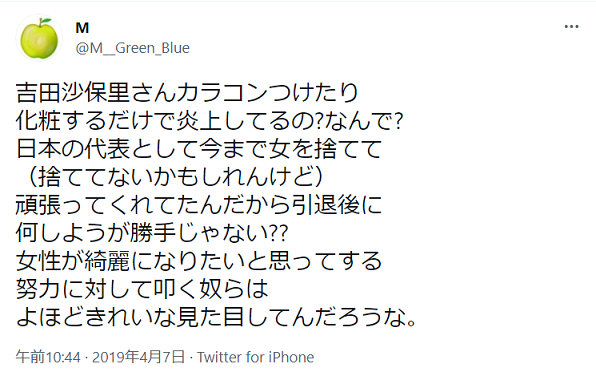Click the 午前10:44 timestamp
596x372 pixels.
[x=48, y=357]
